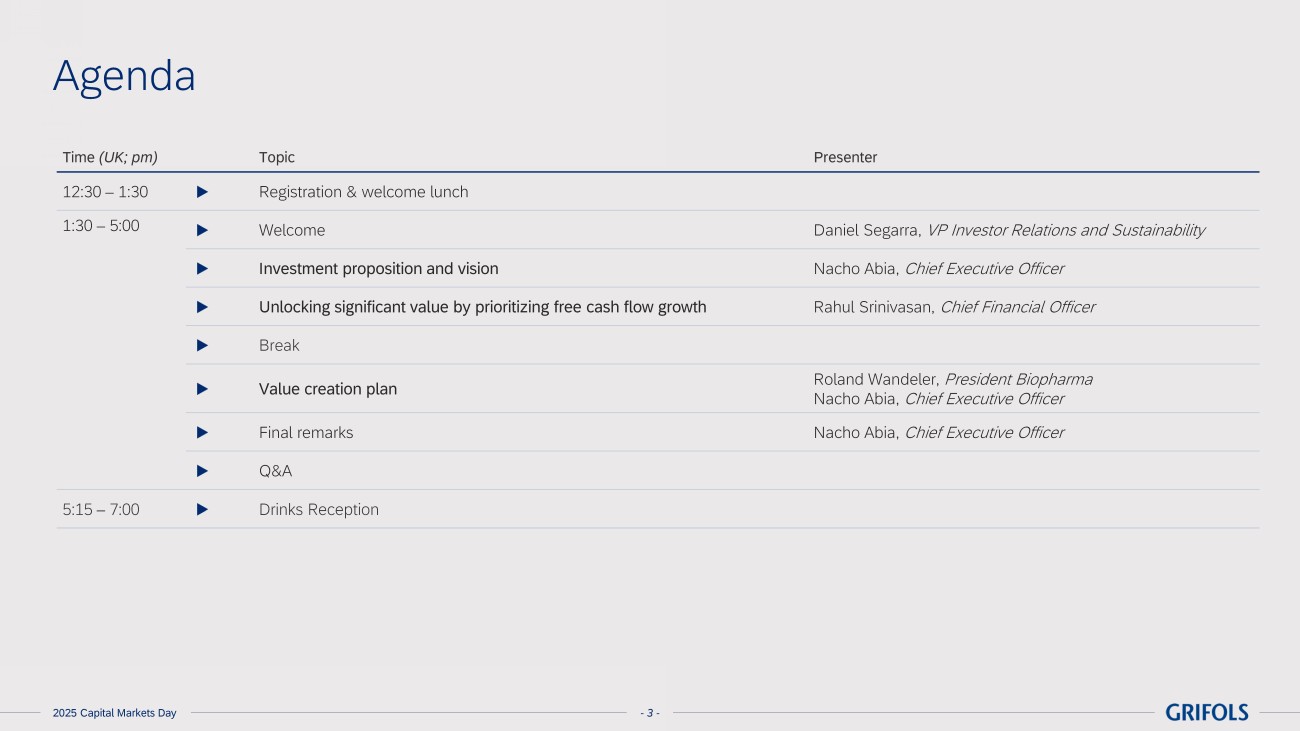Click arrow beside Investment proposition and vision
This screenshot has width=1300, height=731.
(202, 269)
